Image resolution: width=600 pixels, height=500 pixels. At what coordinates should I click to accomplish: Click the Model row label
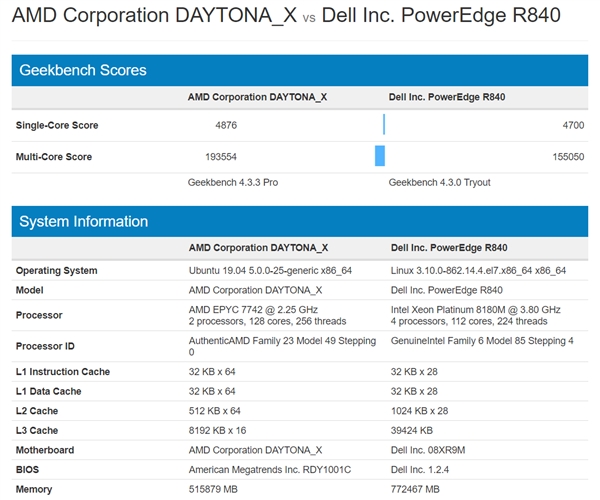[29, 290]
